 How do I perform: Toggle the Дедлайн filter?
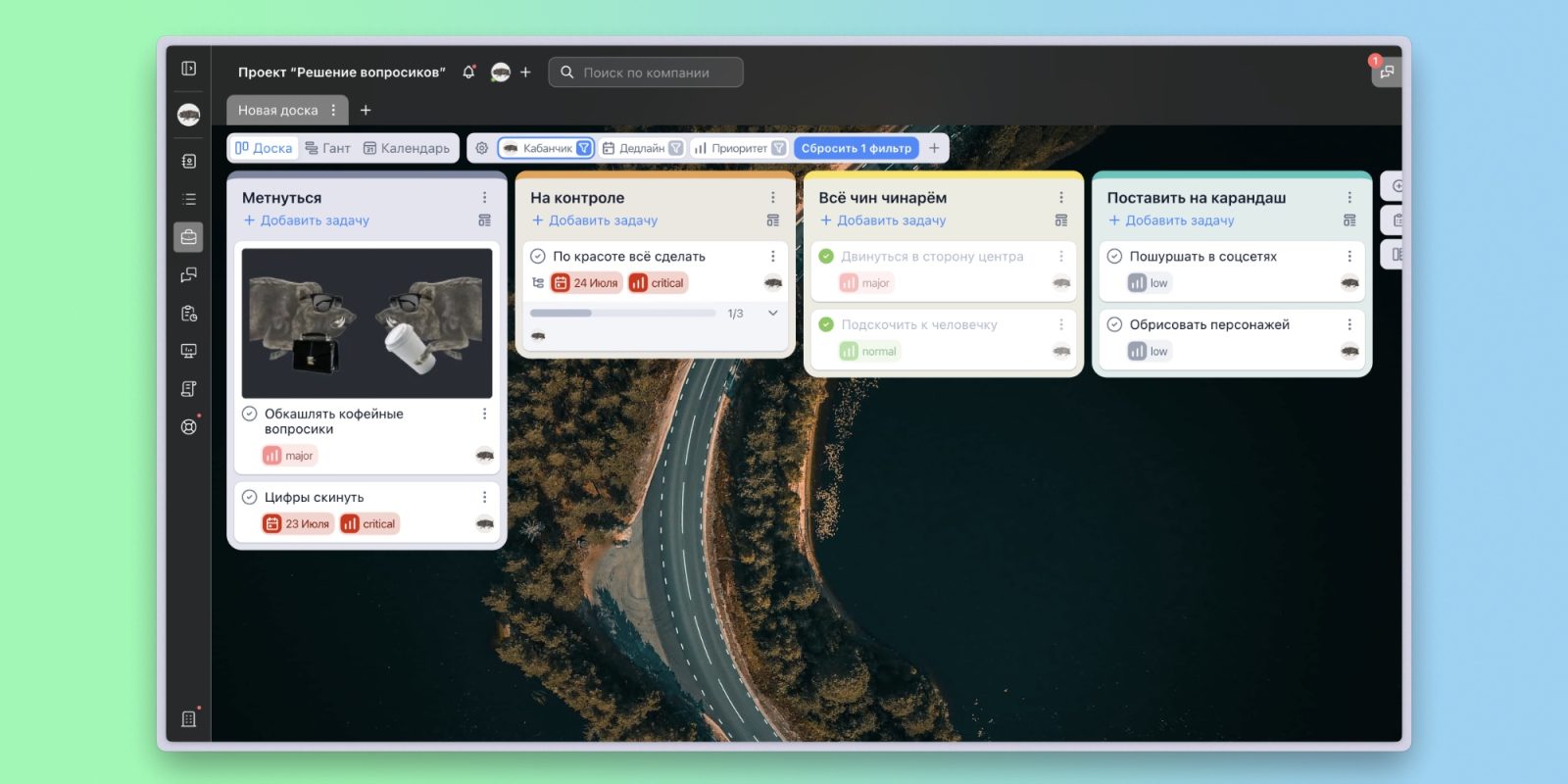(642, 148)
